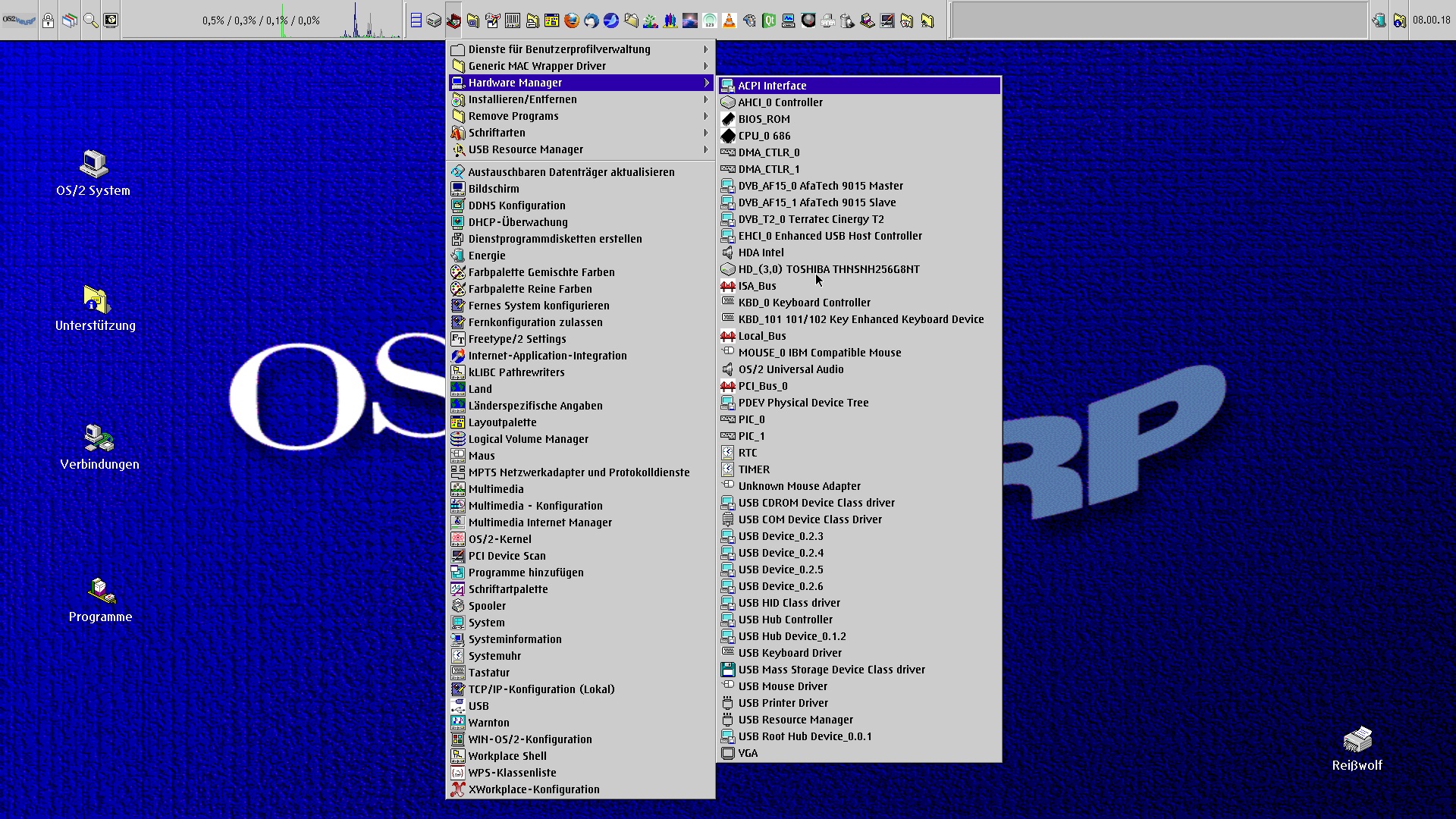Viewport: 1456px width, 819px height.
Task: Open XWorkplace-Konfiguration
Action: 580,789
